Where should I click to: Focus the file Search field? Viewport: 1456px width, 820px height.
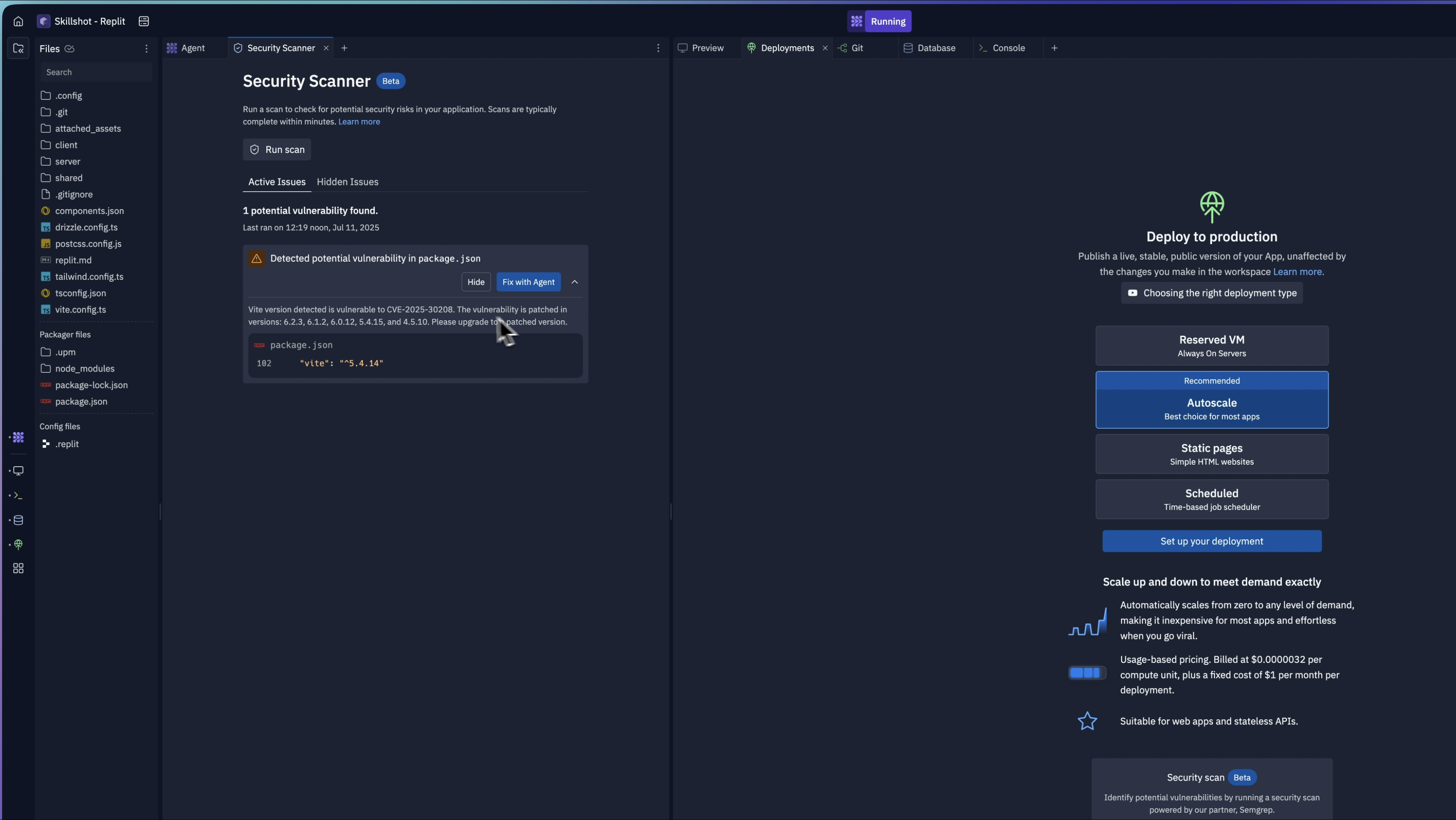96,72
